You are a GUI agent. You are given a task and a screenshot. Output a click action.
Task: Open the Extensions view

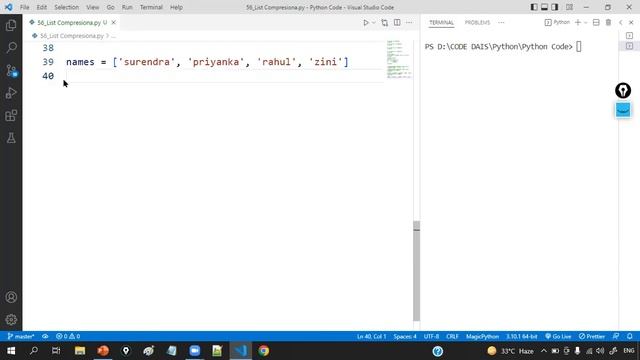(11, 116)
